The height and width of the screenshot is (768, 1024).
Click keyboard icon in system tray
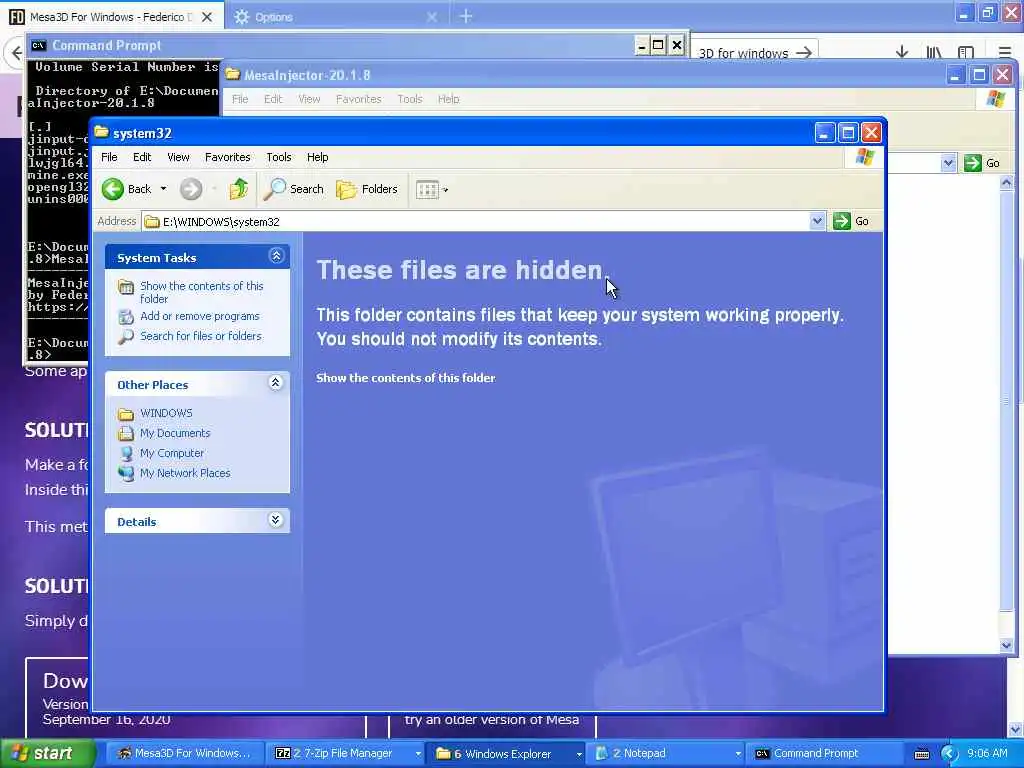click(921, 754)
